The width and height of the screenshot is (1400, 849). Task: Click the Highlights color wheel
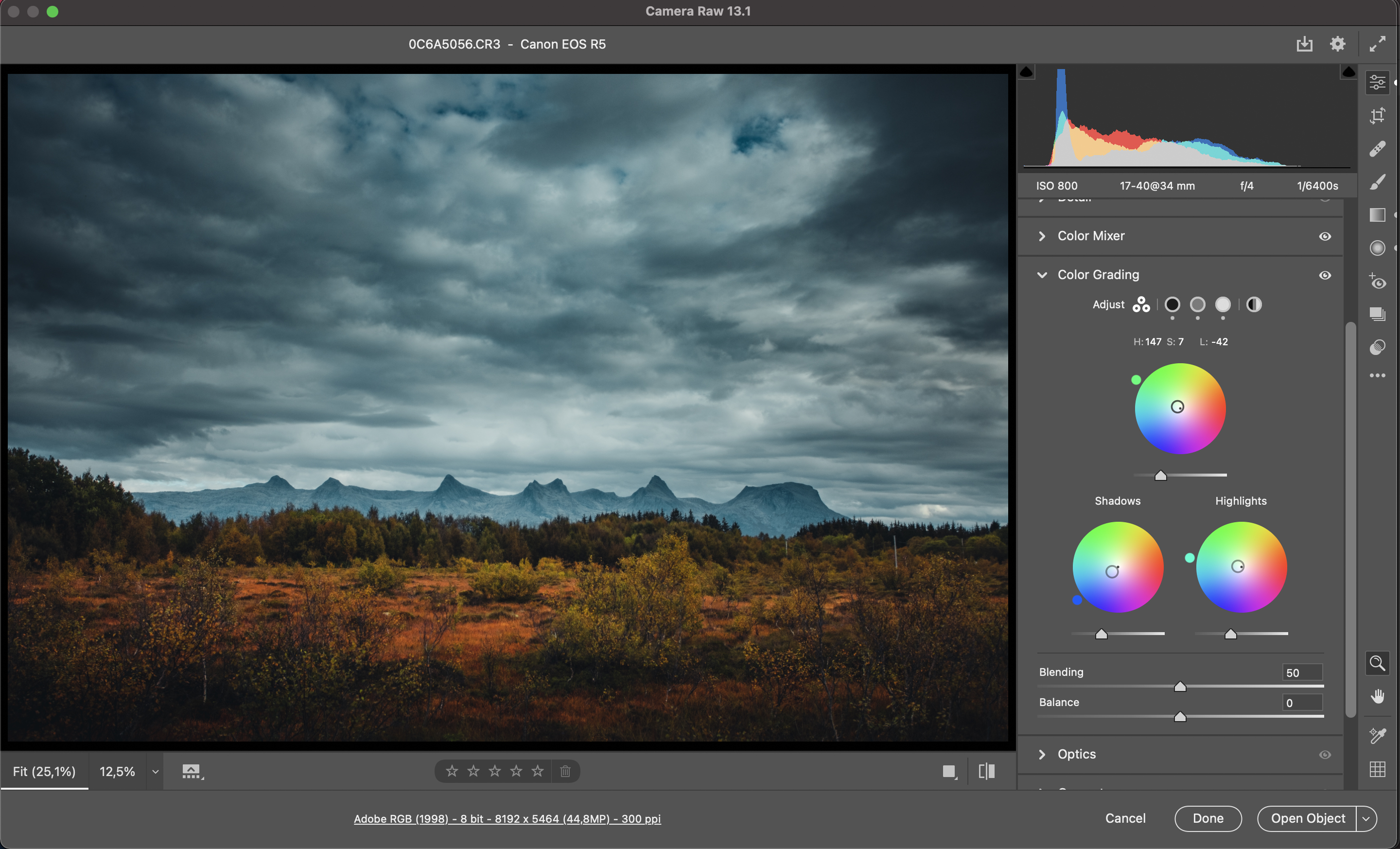pos(1242,567)
